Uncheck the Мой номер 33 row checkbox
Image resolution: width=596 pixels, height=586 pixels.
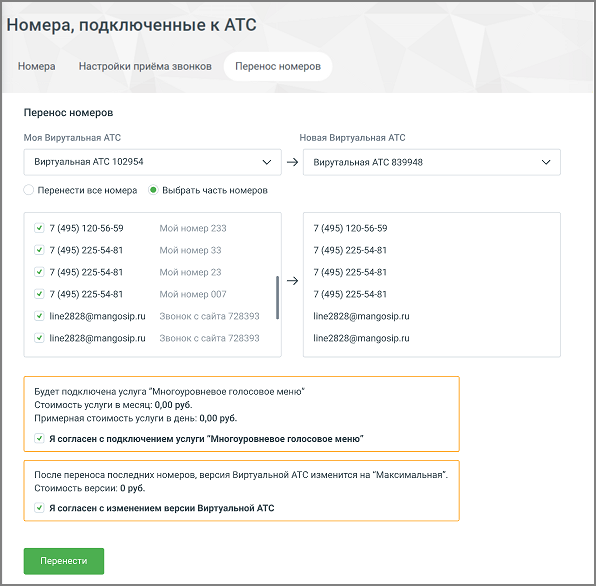pyautogui.click(x=39, y=250)
